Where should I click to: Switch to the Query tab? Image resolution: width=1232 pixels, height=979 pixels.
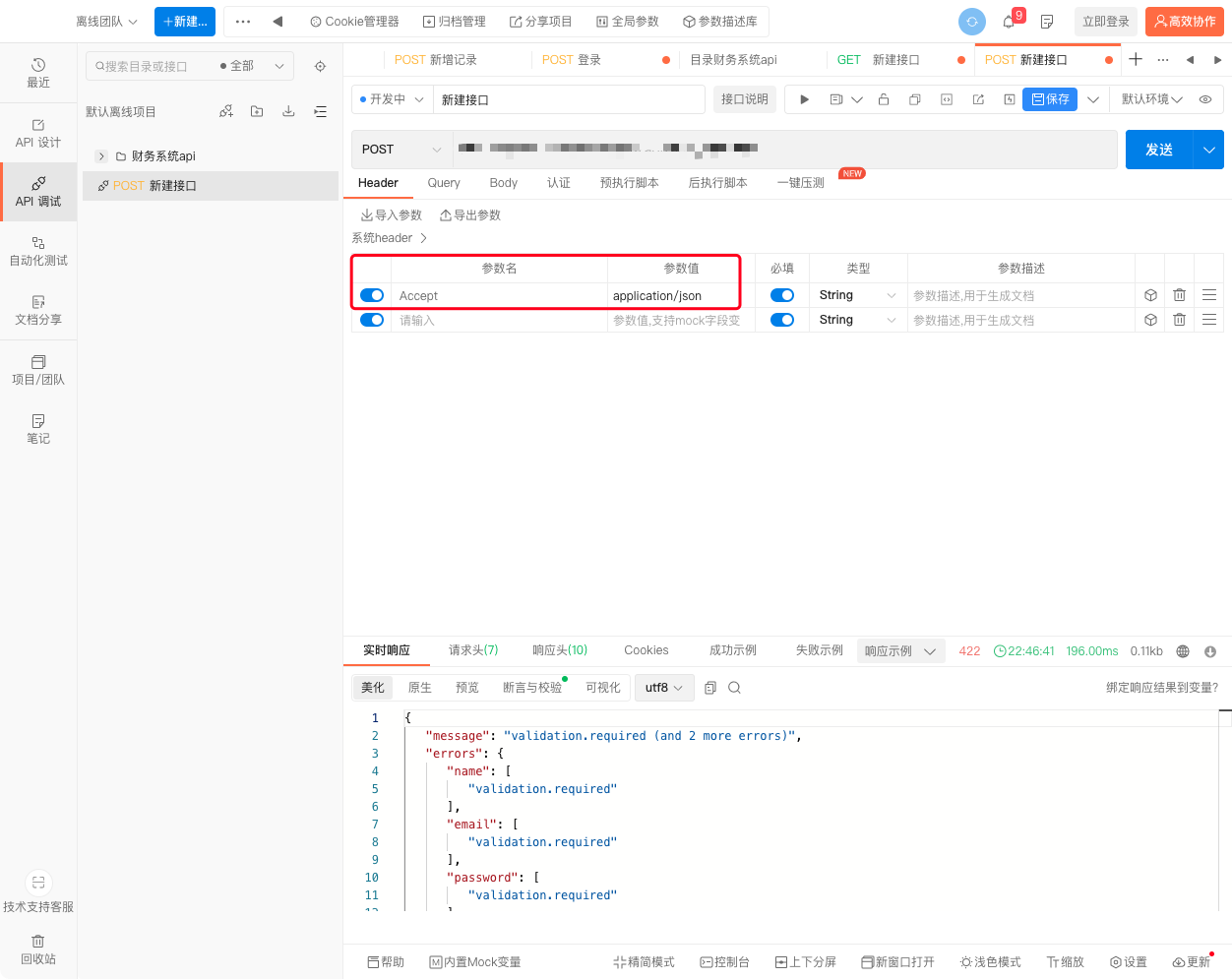click(444, 183)
